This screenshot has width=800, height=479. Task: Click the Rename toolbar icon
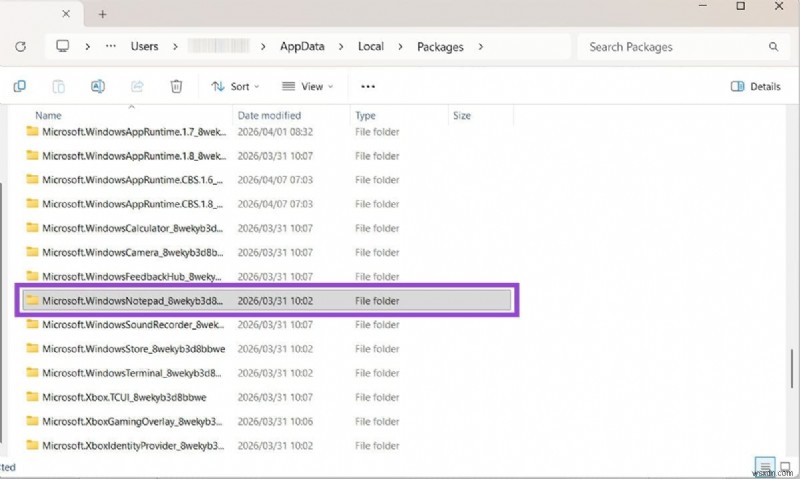[x=98, y=86]
